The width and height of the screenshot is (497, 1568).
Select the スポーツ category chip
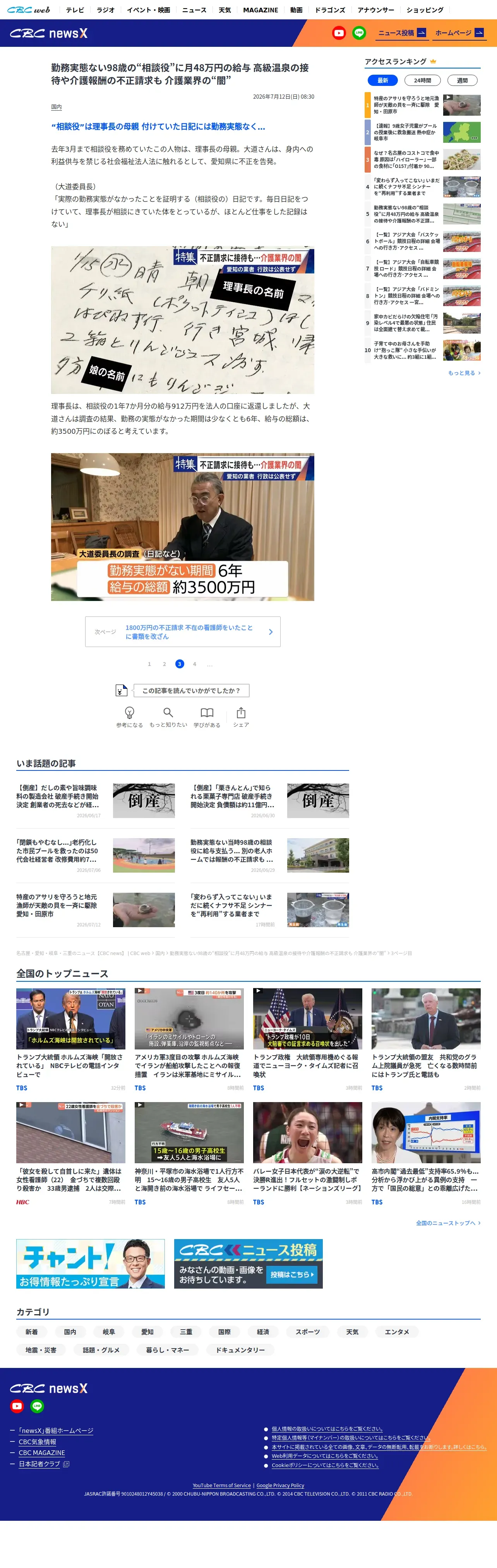(x=308, y=1332)
